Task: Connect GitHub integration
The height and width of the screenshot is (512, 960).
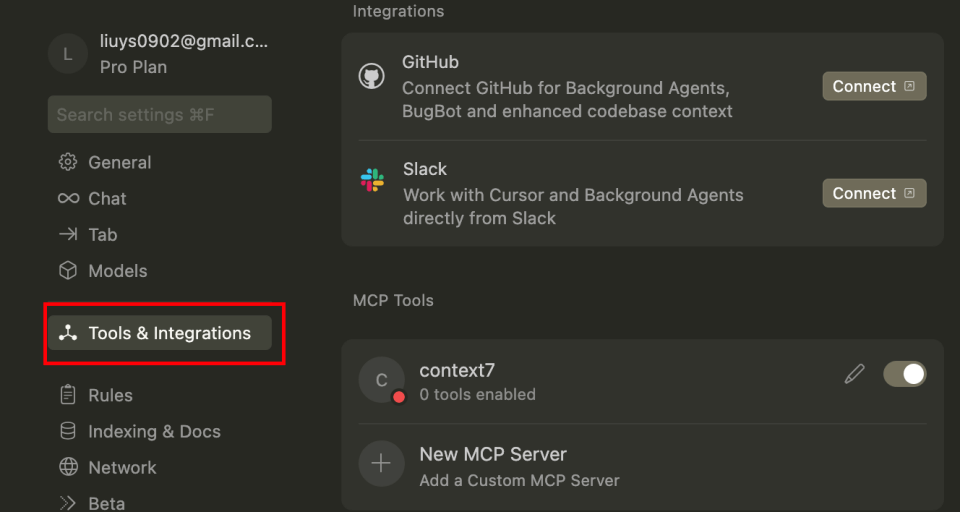Action: click(874, 86)
